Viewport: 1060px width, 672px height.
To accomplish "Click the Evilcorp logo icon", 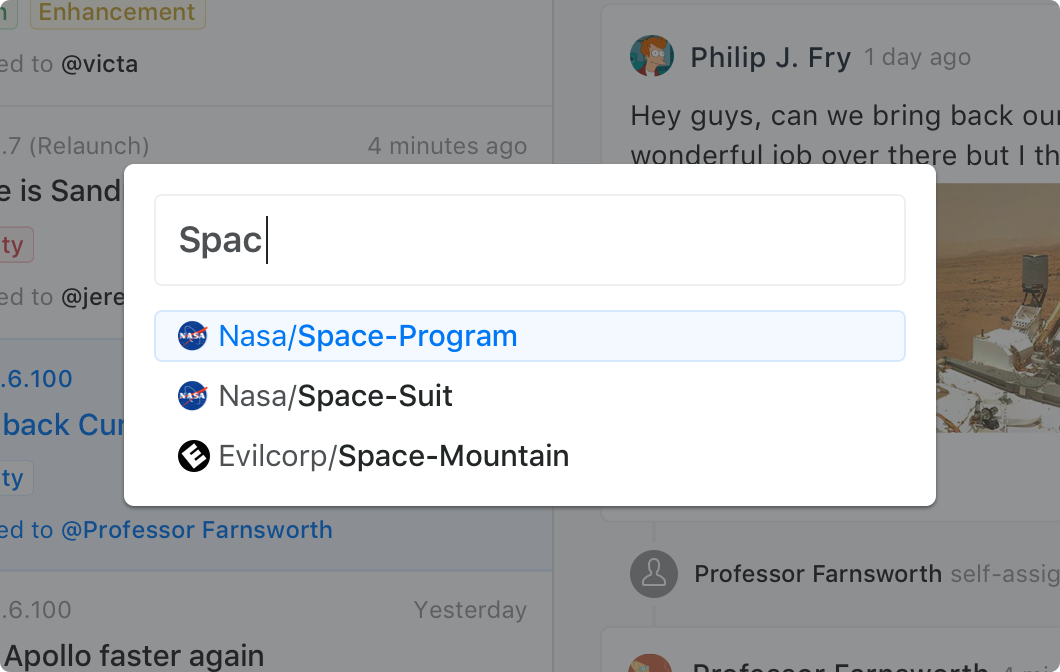I will pyautogui.click(x=193, y=456).
